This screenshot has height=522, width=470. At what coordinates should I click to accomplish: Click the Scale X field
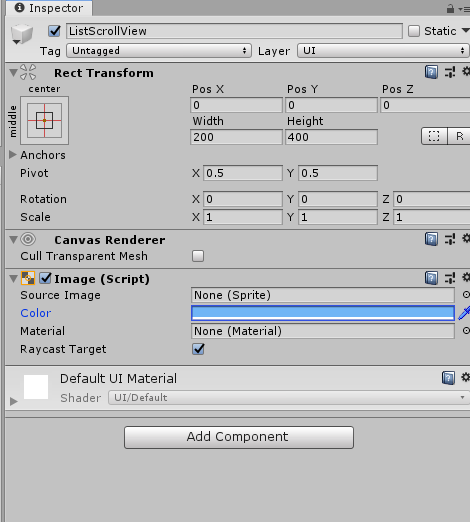(x=243, y=217)
